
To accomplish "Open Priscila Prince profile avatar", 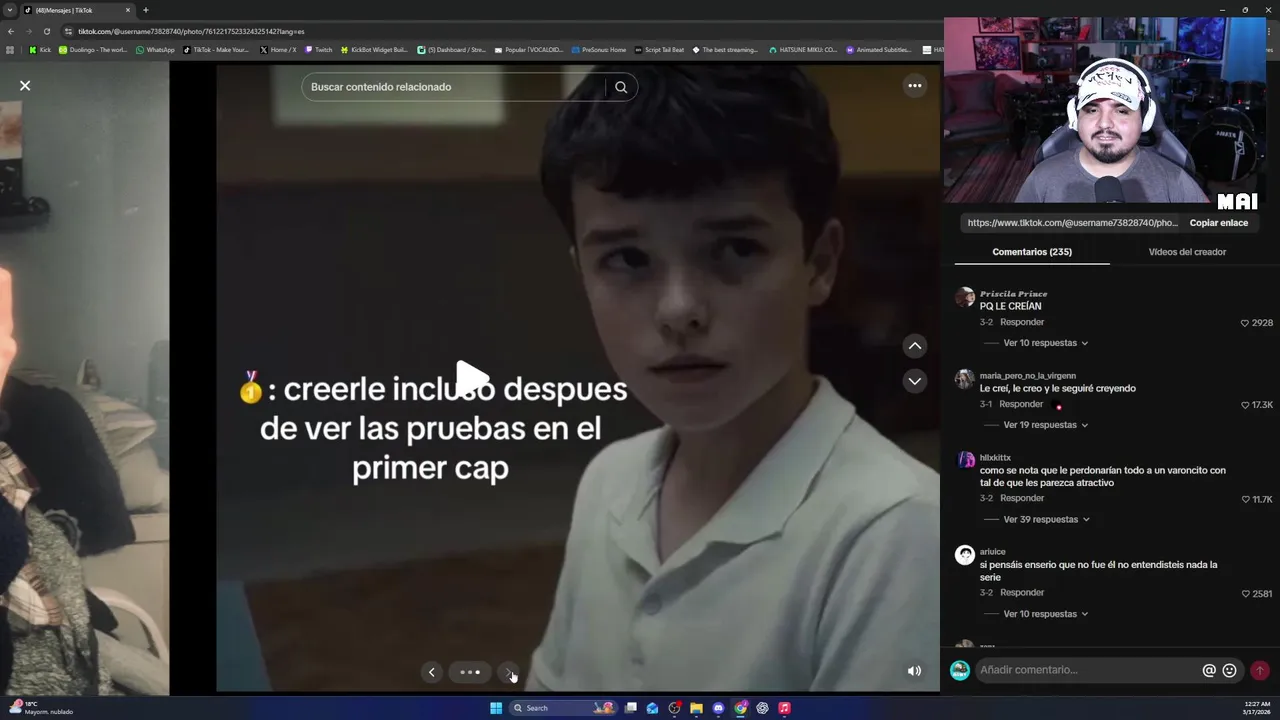I will pos(965,297).
